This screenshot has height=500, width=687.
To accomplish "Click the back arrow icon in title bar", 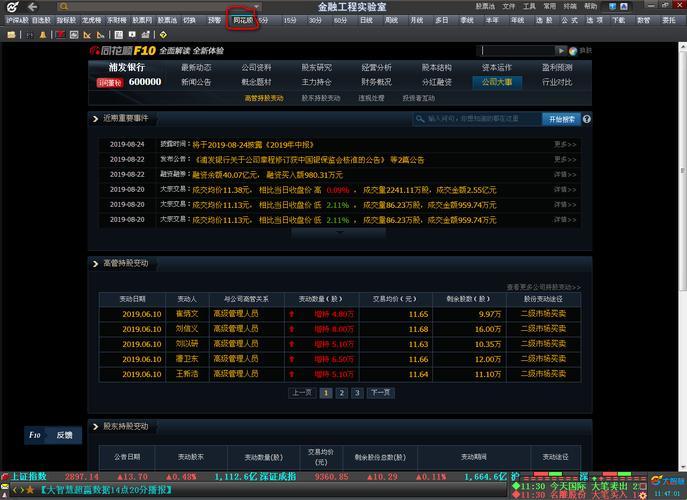I will (32, 7).
